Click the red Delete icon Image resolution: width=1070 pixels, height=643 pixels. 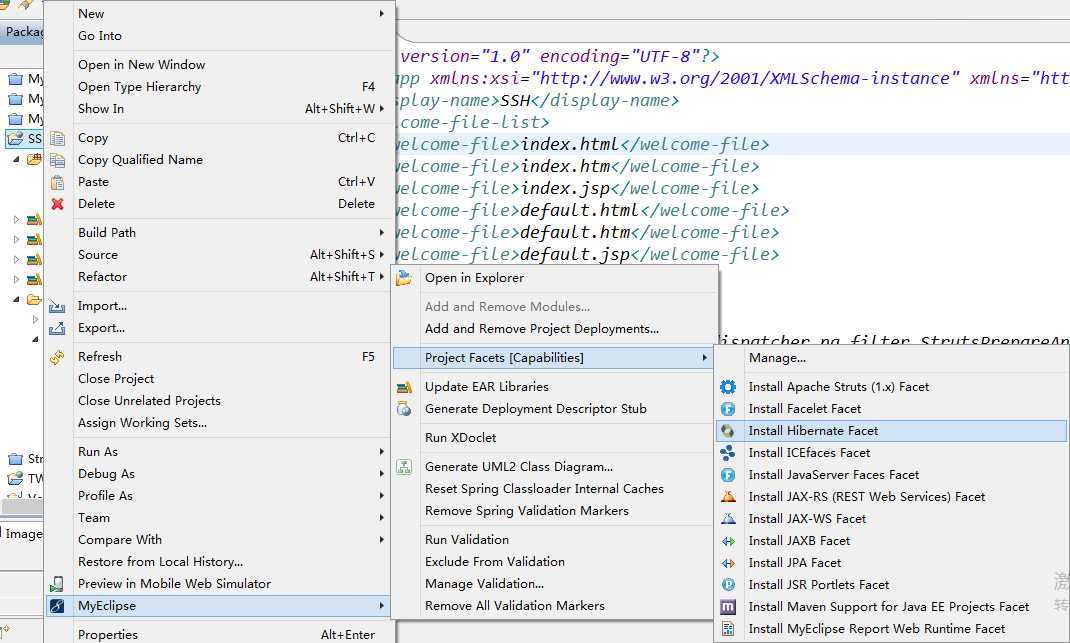click(58, 204)
